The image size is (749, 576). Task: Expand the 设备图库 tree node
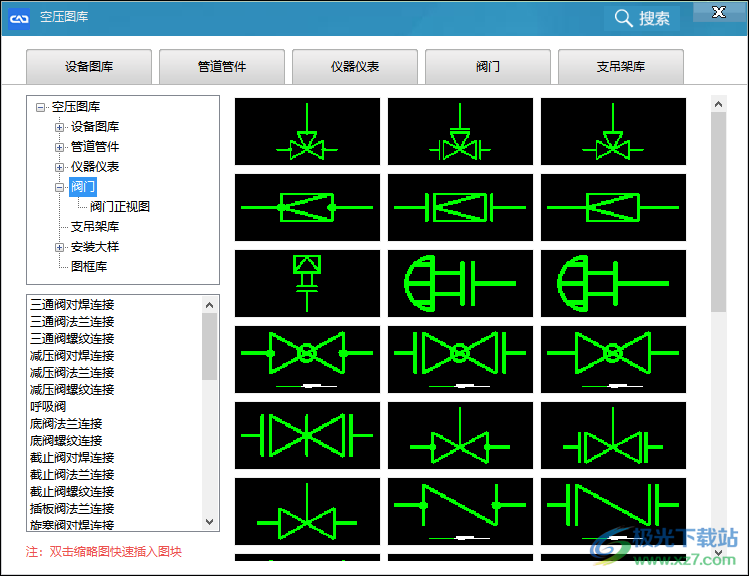(59, 128)
